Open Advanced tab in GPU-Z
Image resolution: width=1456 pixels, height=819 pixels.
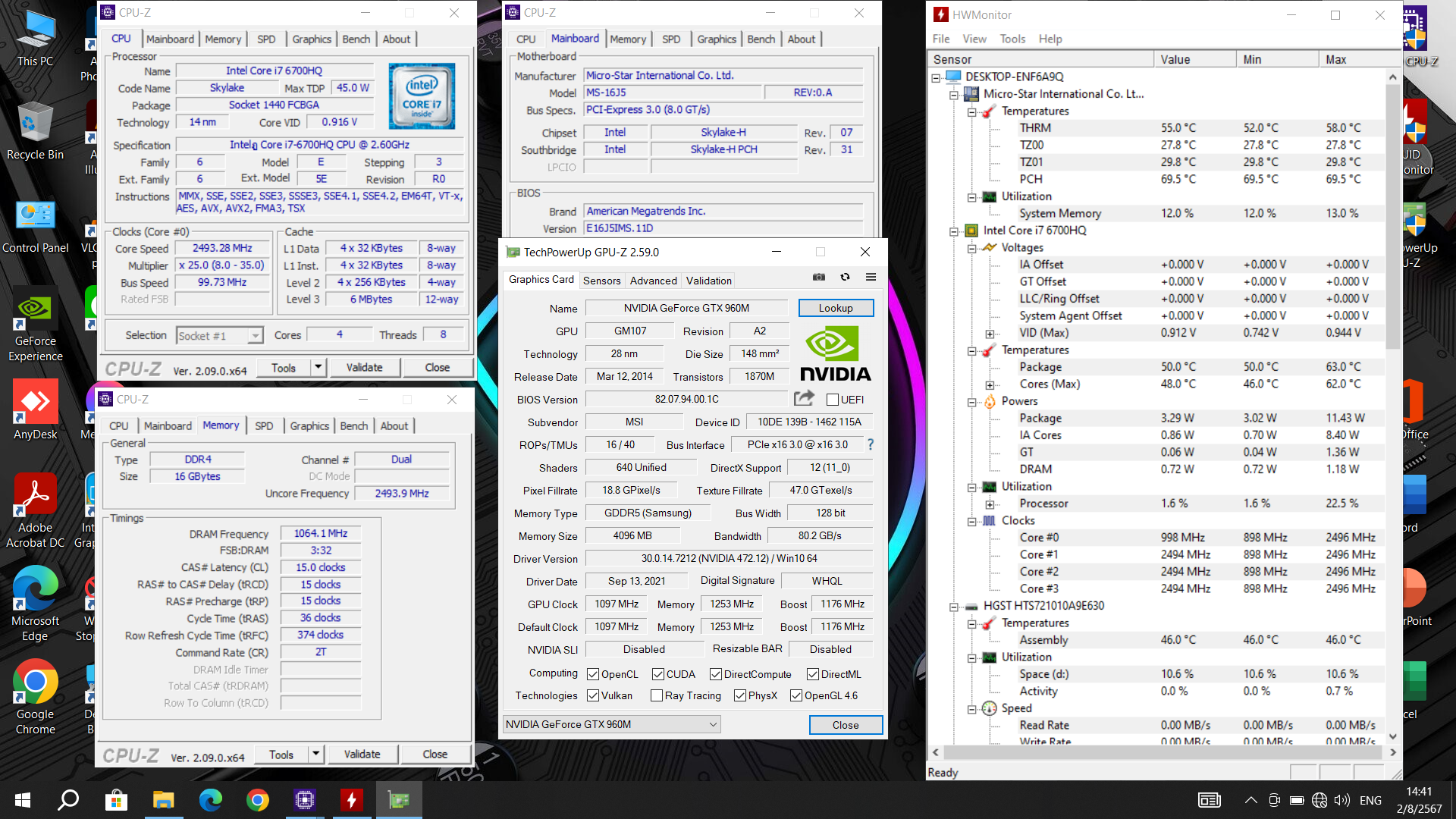coord(653,281)
